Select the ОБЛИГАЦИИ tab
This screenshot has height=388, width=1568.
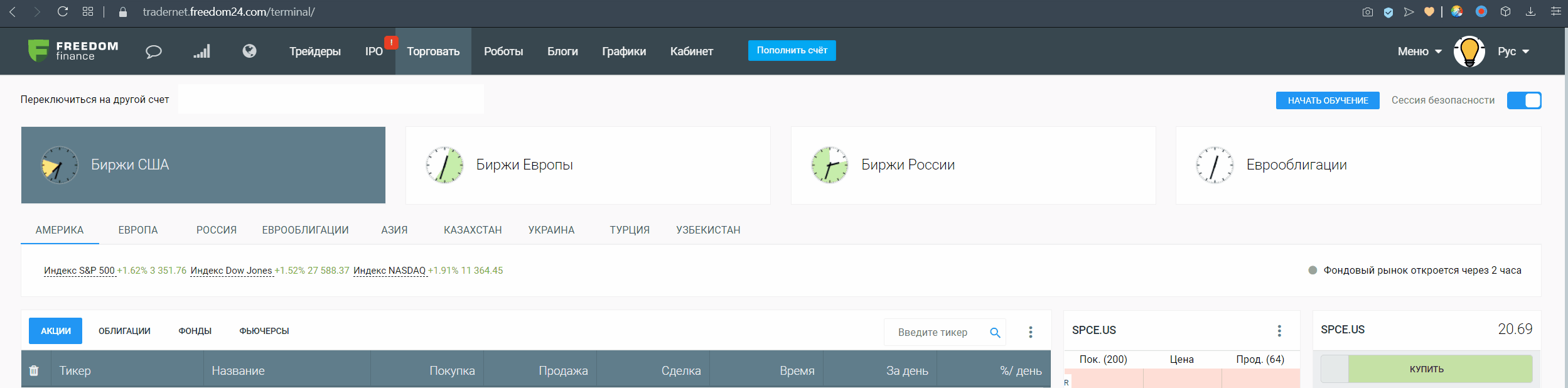pos(124,331)
